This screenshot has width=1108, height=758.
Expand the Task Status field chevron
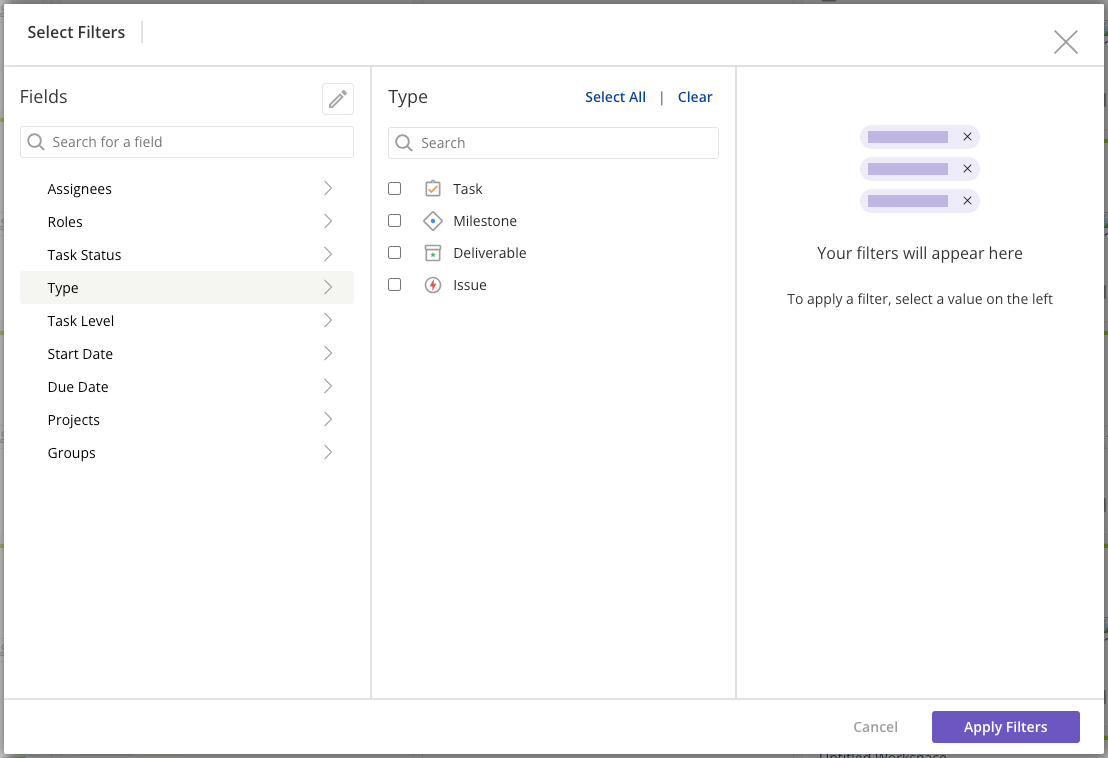(x=328, y=254)
